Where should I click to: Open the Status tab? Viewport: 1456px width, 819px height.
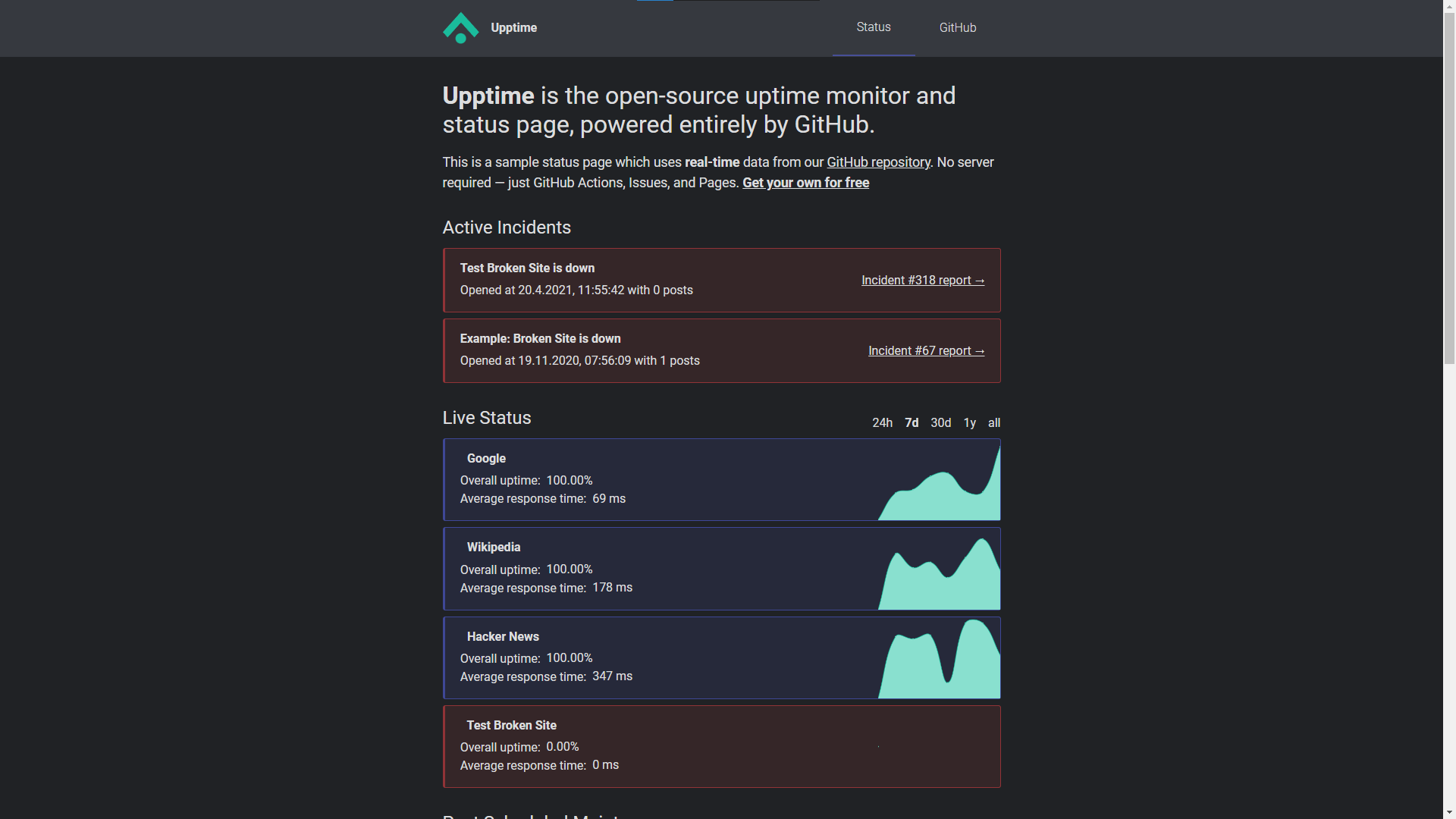(x=873, y=27)
